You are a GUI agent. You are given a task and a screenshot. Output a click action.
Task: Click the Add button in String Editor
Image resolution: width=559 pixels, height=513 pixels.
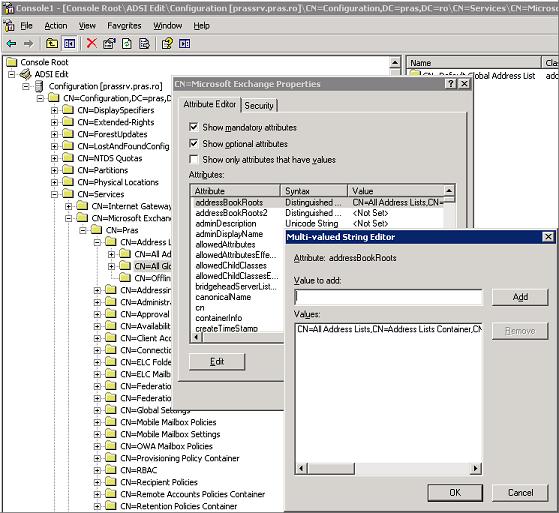(520, 297)
